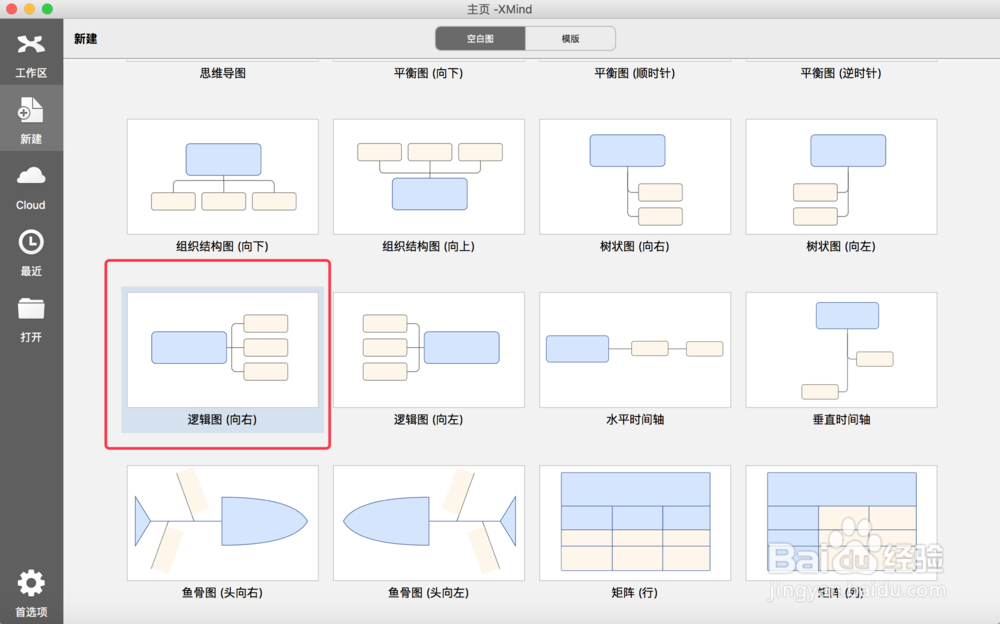The height and width of the screenshot is (624, 1000).
Task: Open the 鱼骨图 (头向右) fishbone template
Action: click(222, 521)
